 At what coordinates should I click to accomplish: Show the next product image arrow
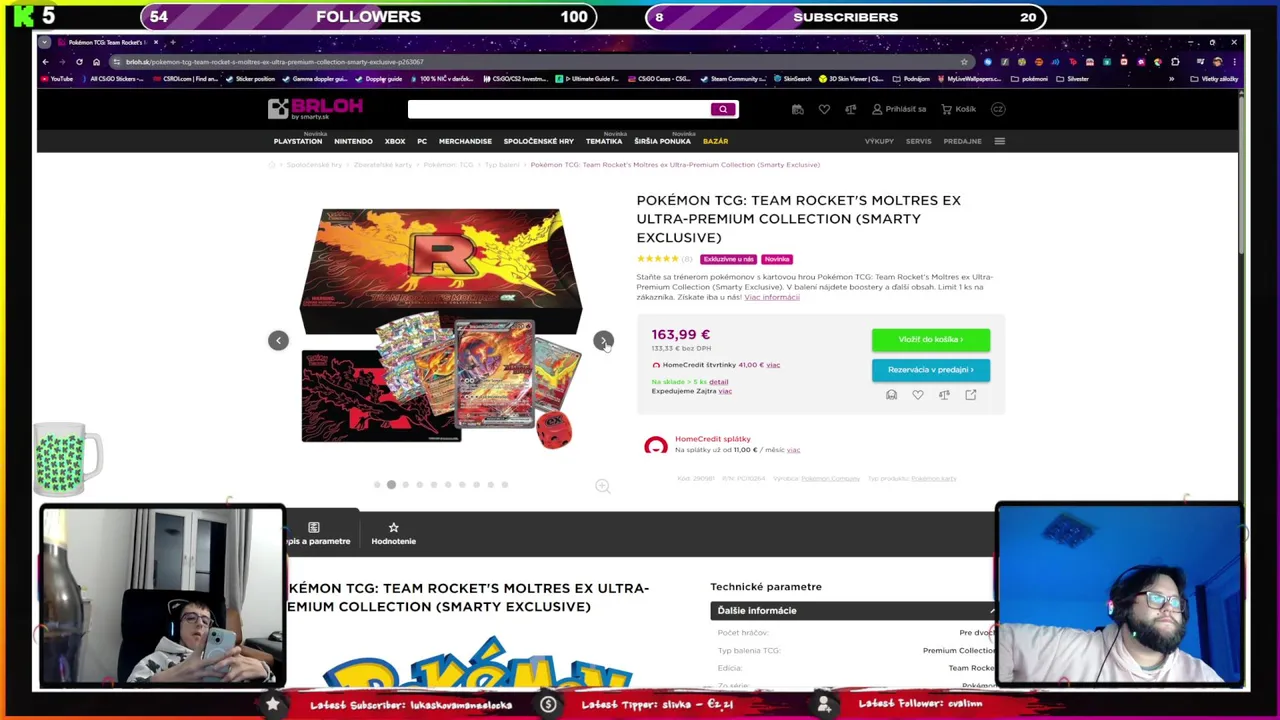pyautogui.click(x=603, y=341)
